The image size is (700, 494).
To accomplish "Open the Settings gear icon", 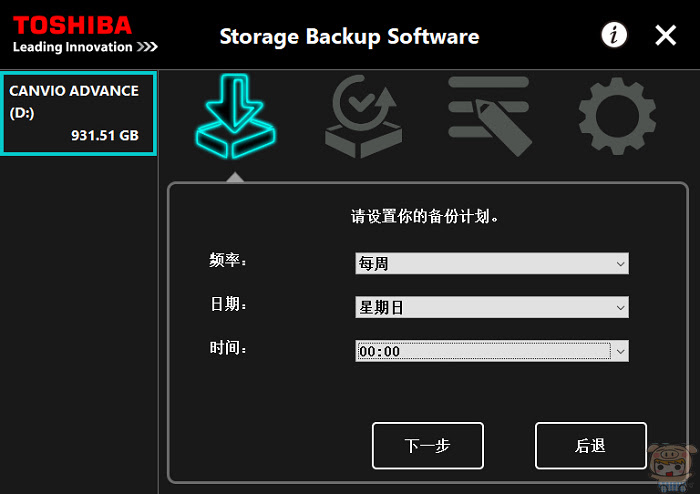I will [617, 116].
